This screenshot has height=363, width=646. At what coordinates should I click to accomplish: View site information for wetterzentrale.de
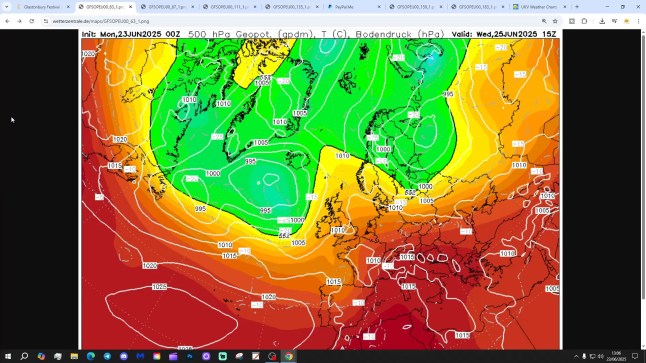[46, 21]
